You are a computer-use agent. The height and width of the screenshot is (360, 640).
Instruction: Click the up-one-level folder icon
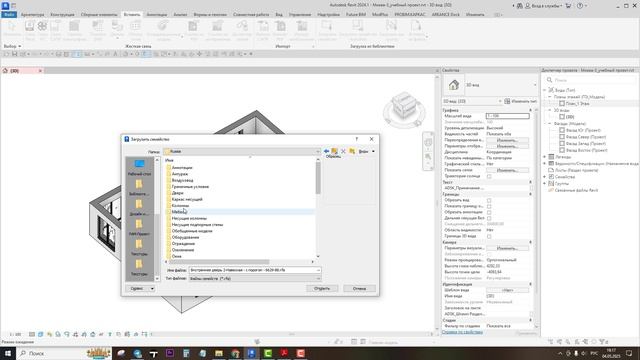(x=335, y=151)
